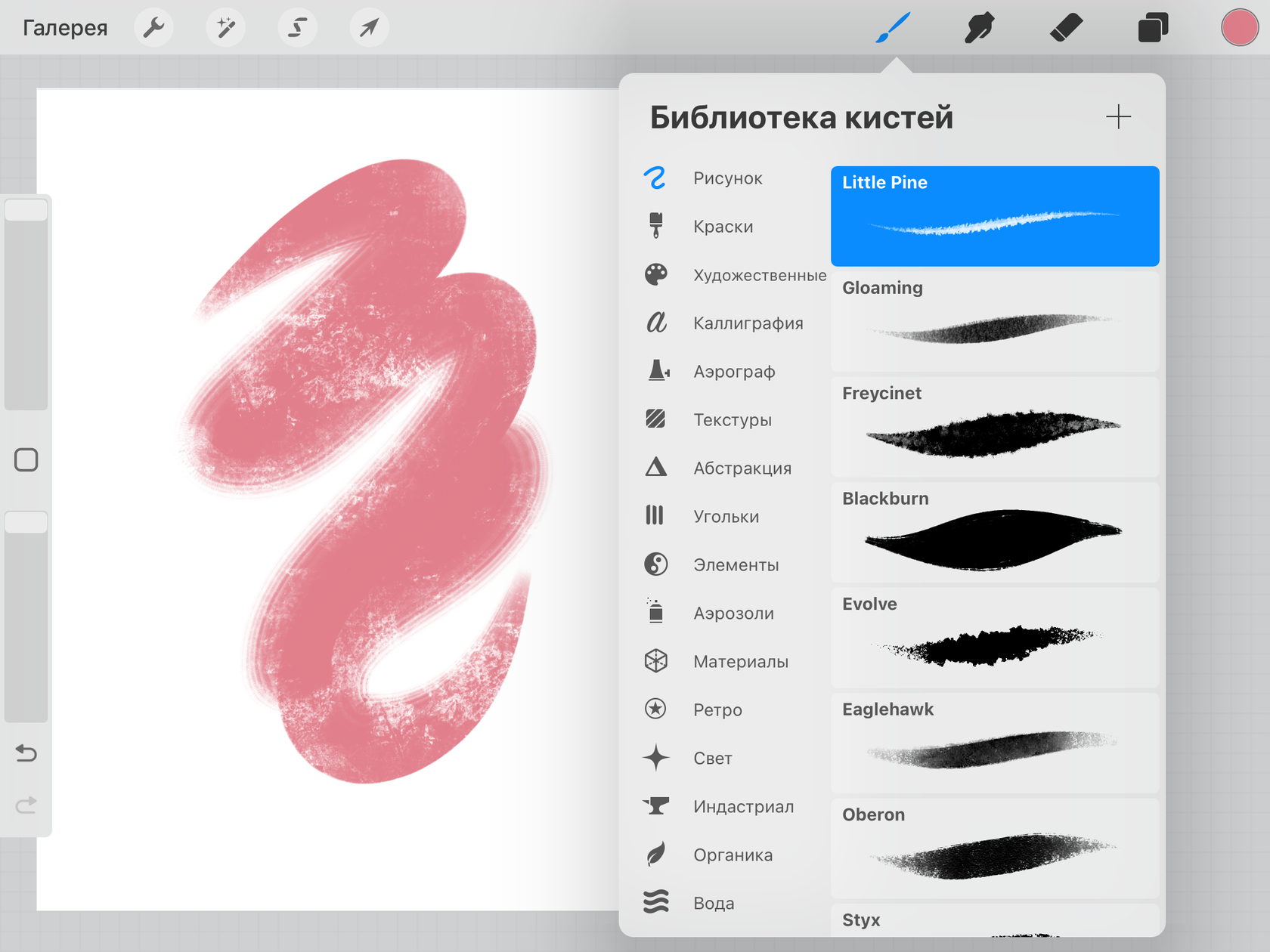Click the Свет category label

[713, 759]
